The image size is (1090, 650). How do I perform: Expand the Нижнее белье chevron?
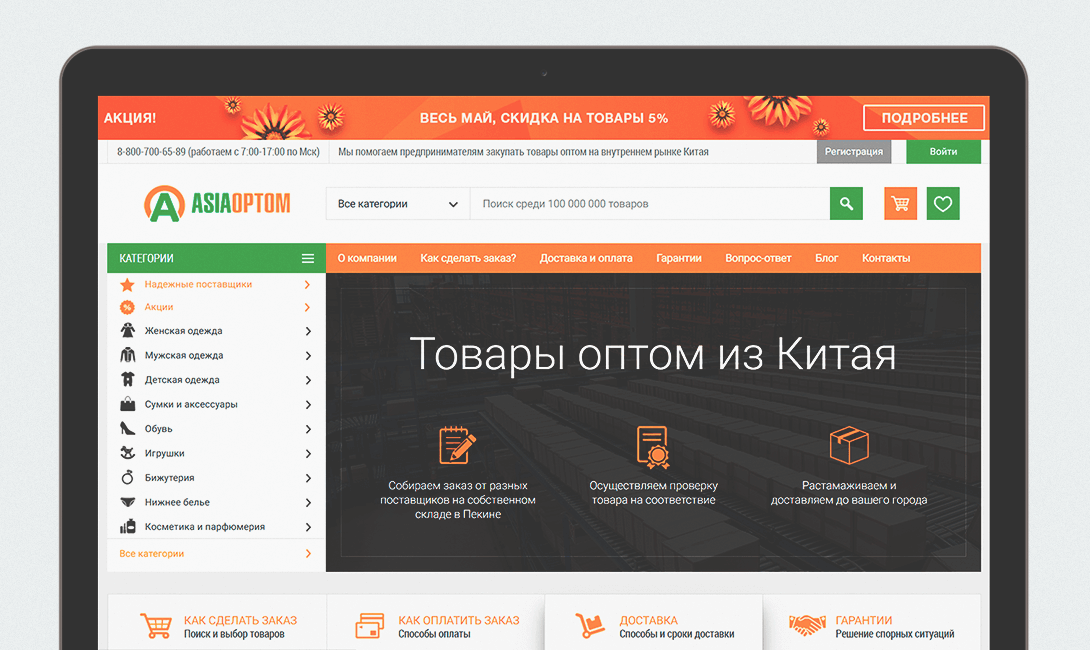click(x=307, y=503)
